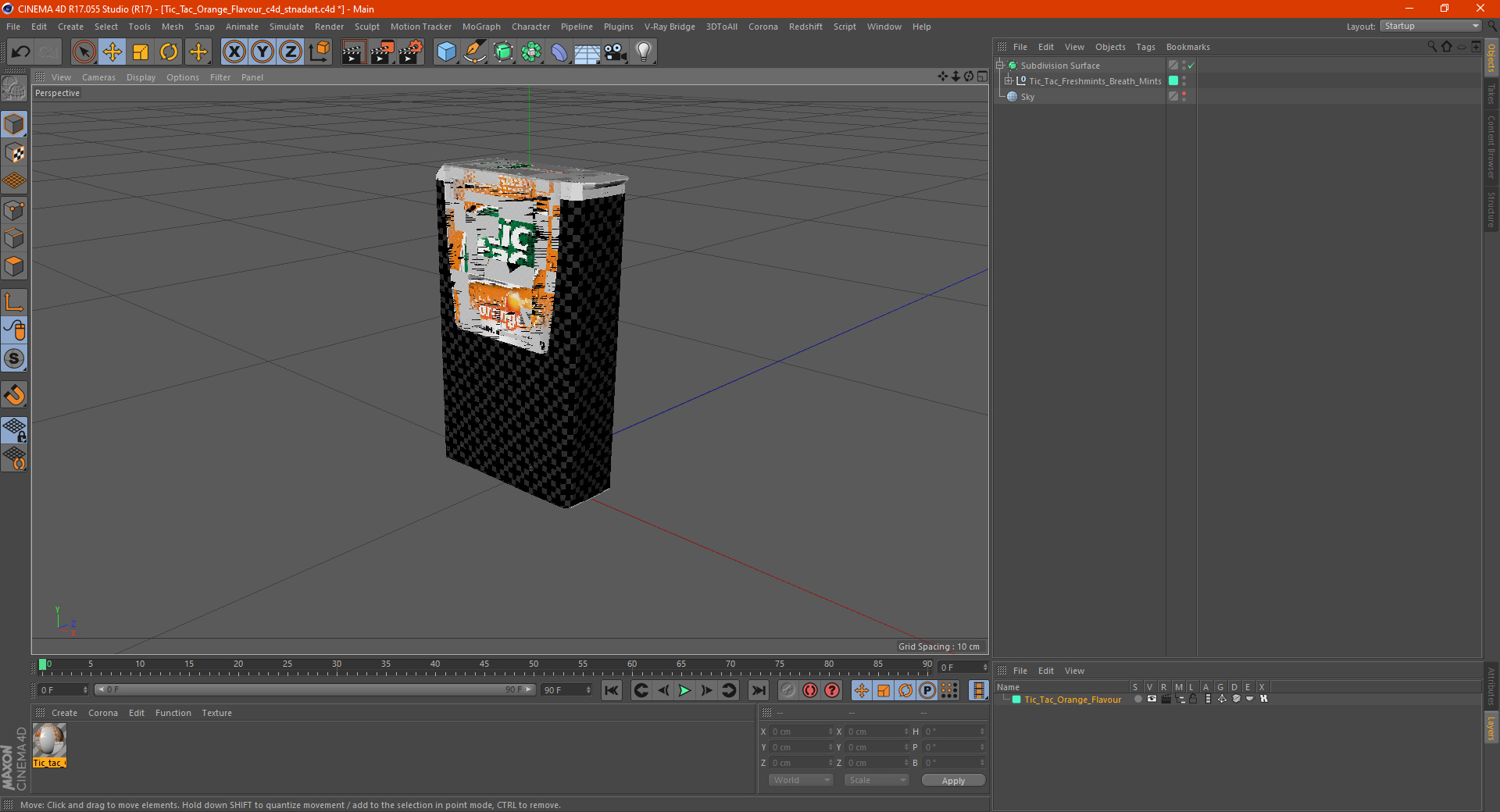Switch to Model mode

(14, 125)
